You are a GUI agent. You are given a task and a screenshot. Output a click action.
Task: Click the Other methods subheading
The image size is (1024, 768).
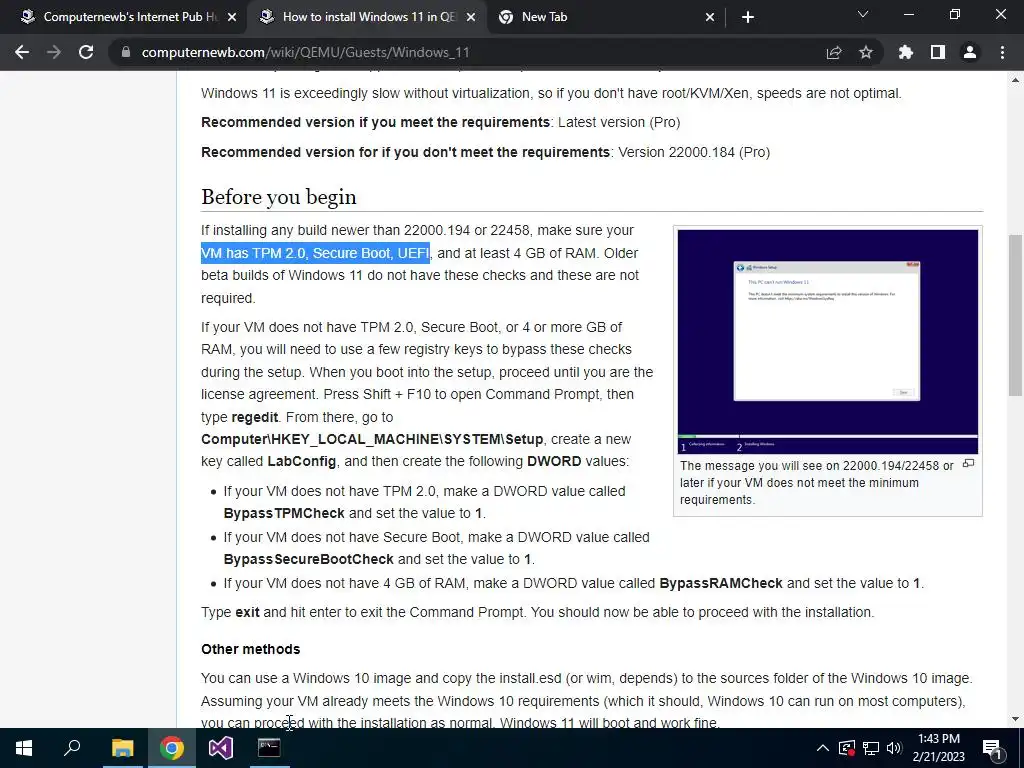pos(251,649)
